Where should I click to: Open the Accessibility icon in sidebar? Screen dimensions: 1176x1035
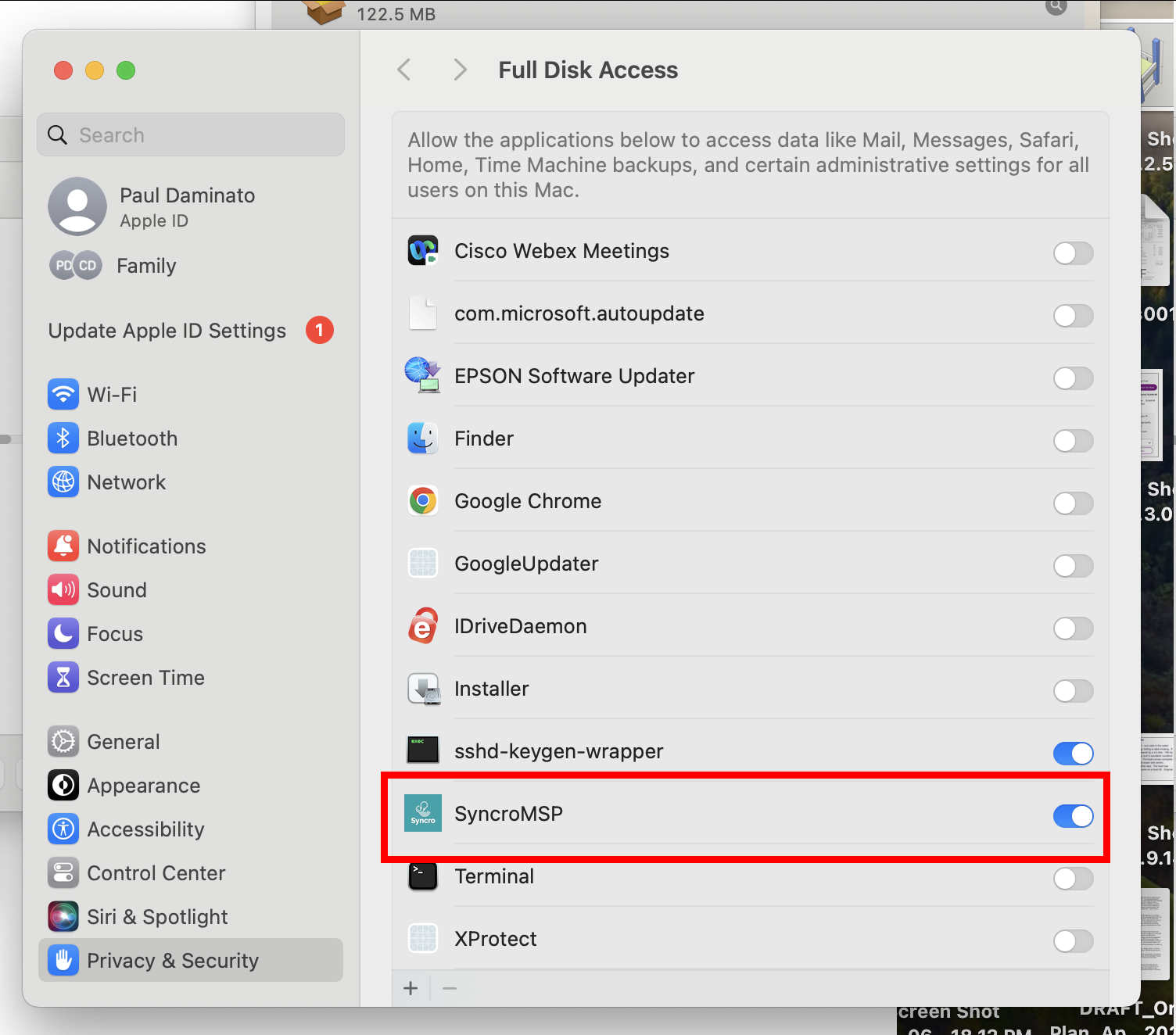click(x=63, y=829)
